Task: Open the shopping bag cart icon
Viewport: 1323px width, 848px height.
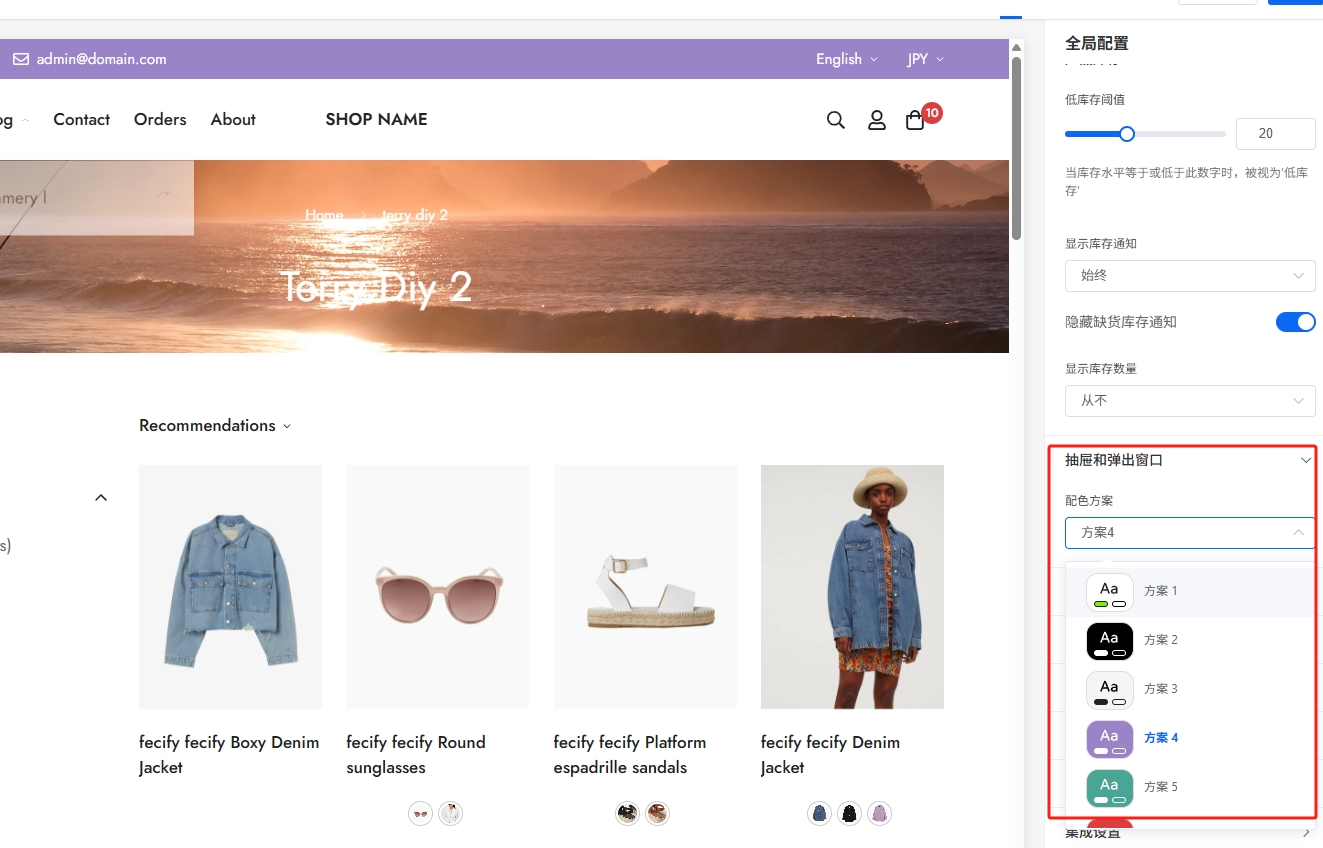Action: [x=915, y=120]
